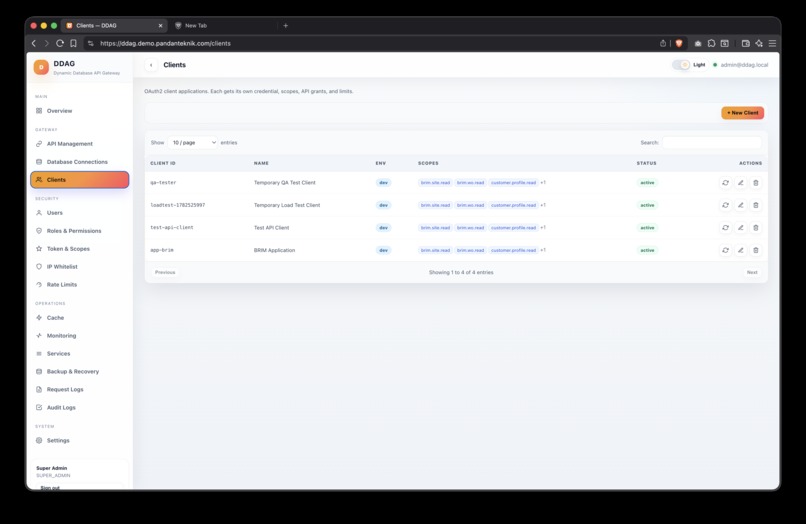Open the Users page
This screenshot has height=524, width=806.
click(x=79, y=212)
